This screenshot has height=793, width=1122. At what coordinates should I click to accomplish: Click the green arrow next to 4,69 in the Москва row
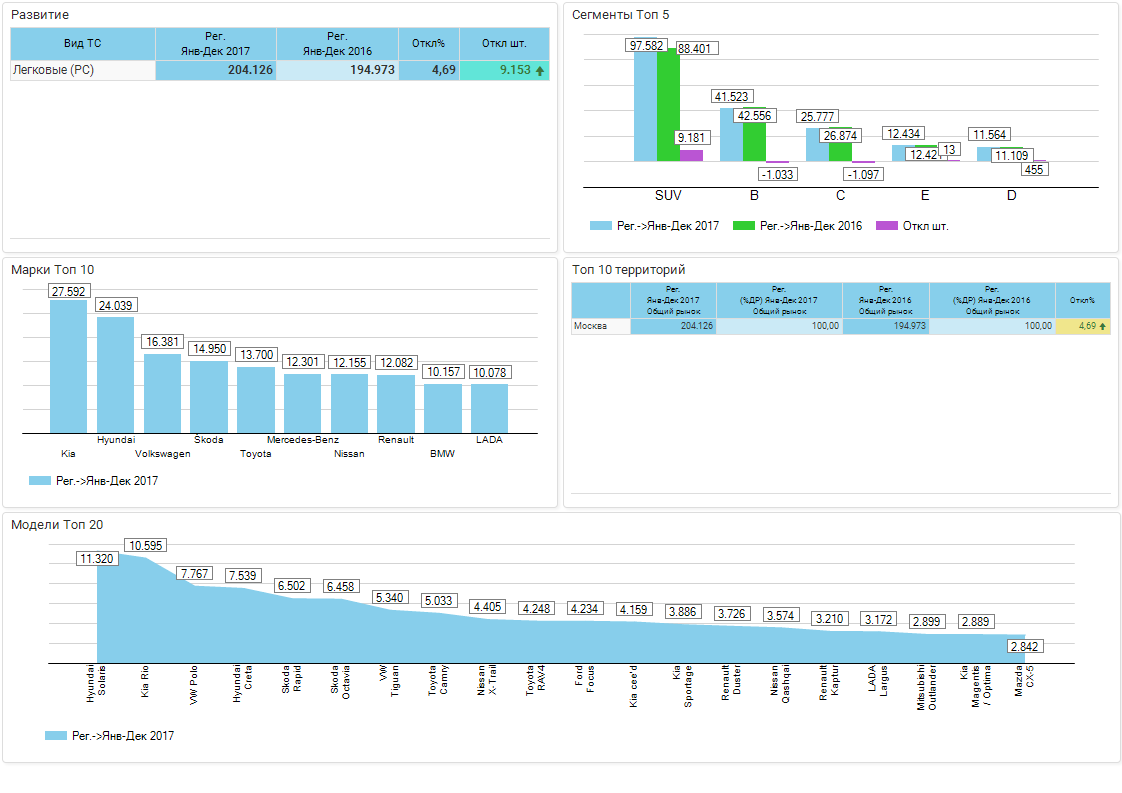1103,326
